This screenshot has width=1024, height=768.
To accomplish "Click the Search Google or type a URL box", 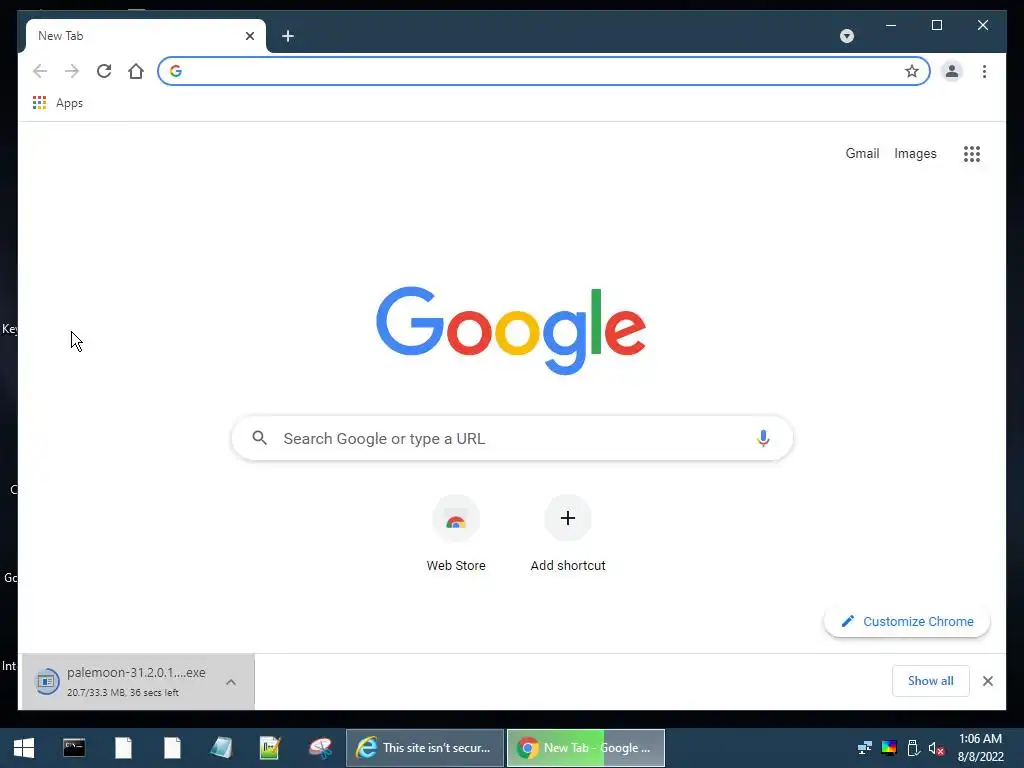I will click(x=512, y=438).
